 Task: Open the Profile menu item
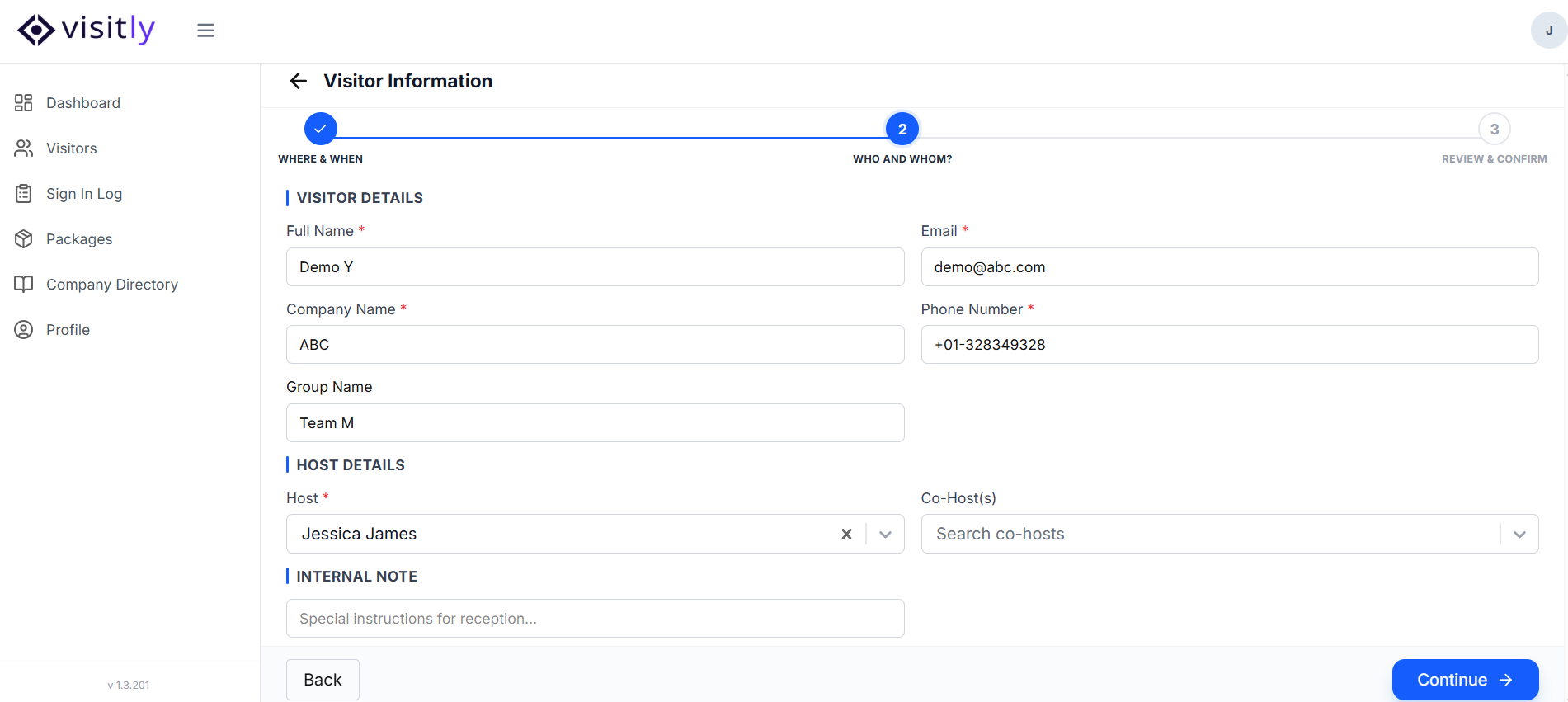[68, 330]
